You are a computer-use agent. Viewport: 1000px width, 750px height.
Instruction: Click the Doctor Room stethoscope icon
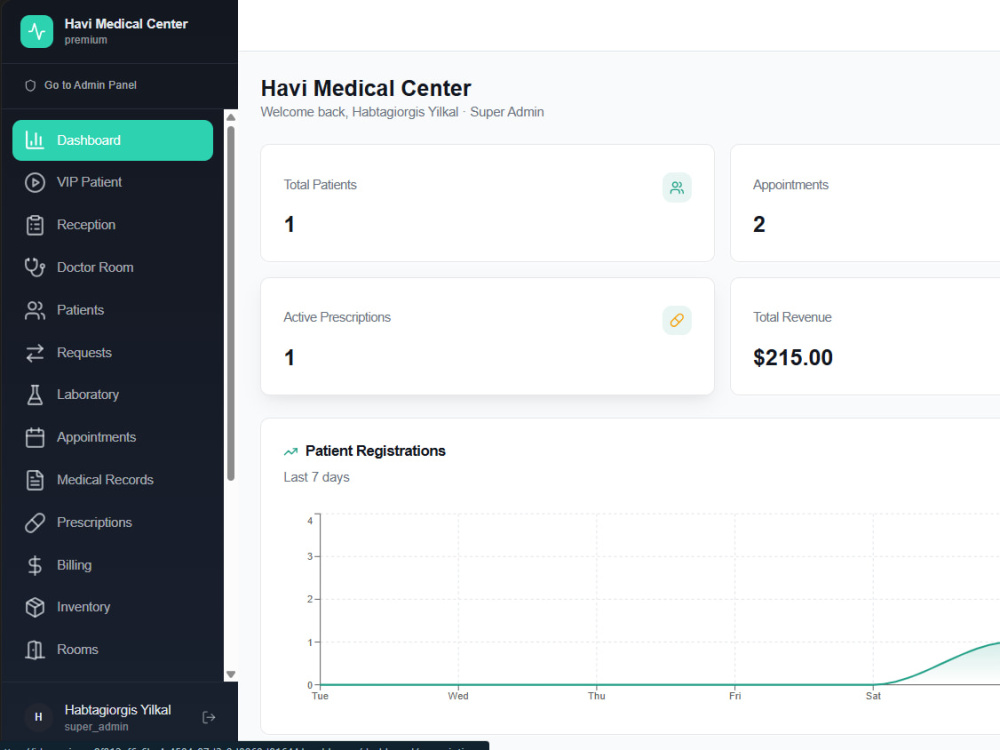click(34, 267)
